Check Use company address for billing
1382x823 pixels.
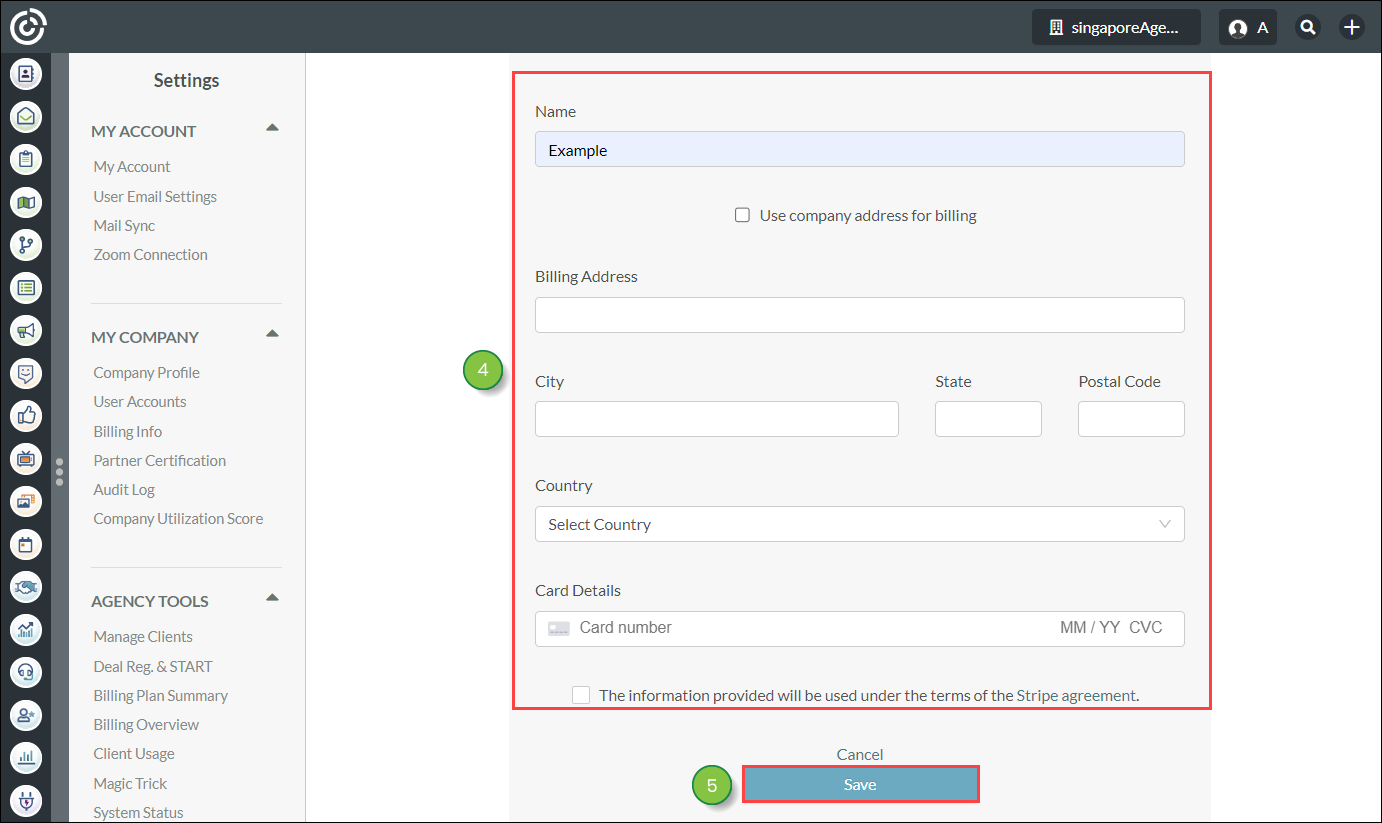click(742, 215)
